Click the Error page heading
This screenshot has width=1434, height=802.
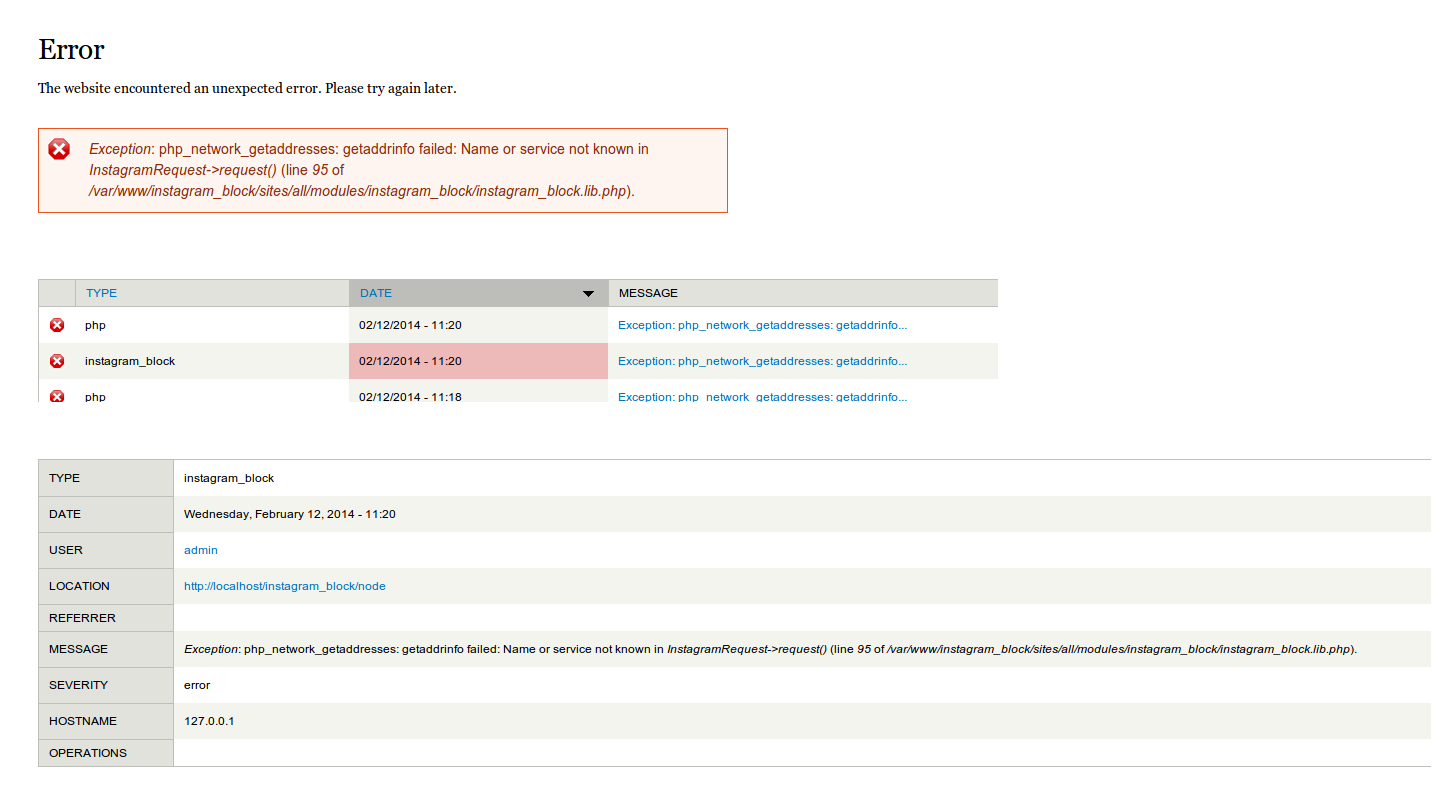point(71,49)
